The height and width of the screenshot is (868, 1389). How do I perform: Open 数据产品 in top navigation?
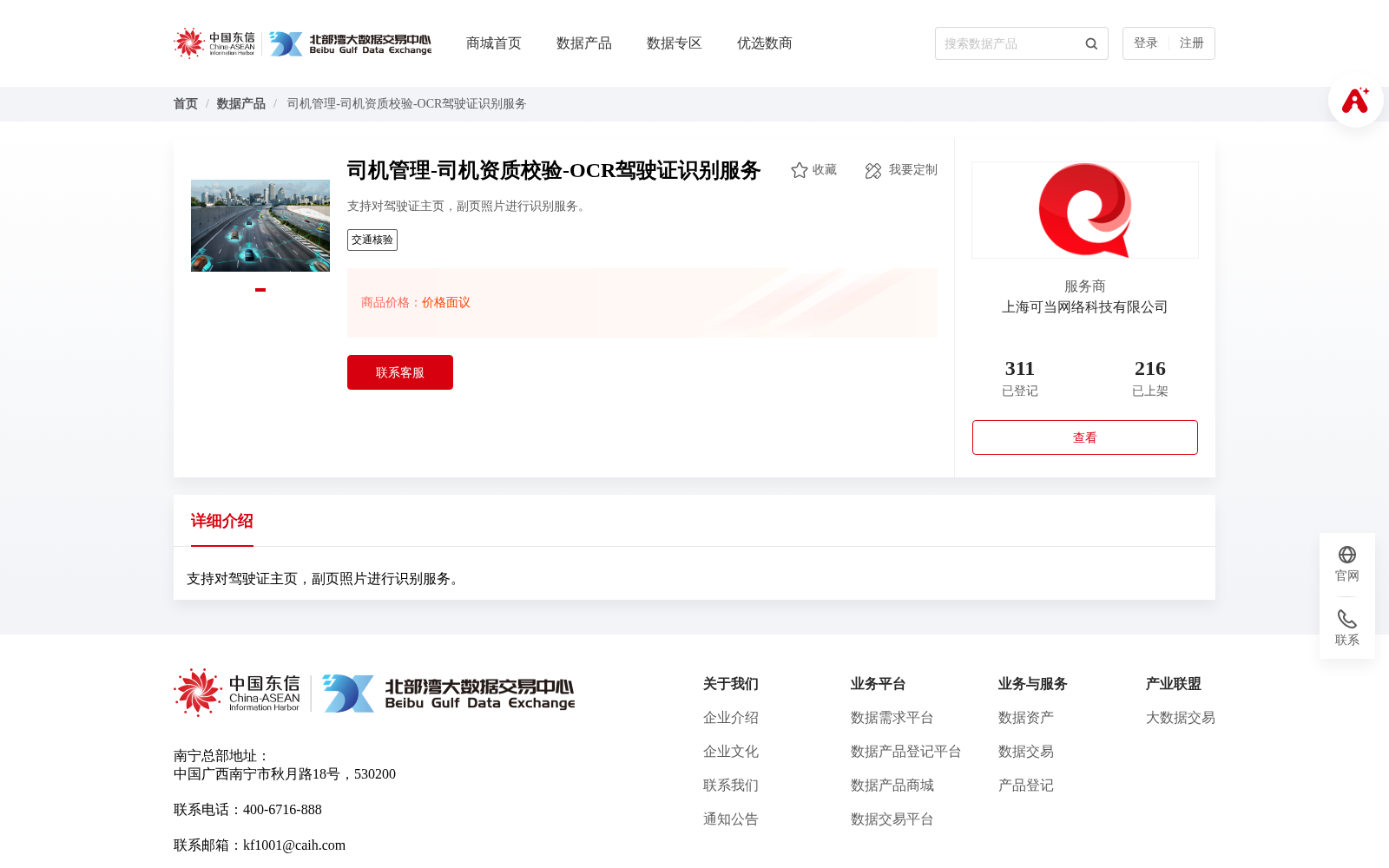[x=584, y=43]
